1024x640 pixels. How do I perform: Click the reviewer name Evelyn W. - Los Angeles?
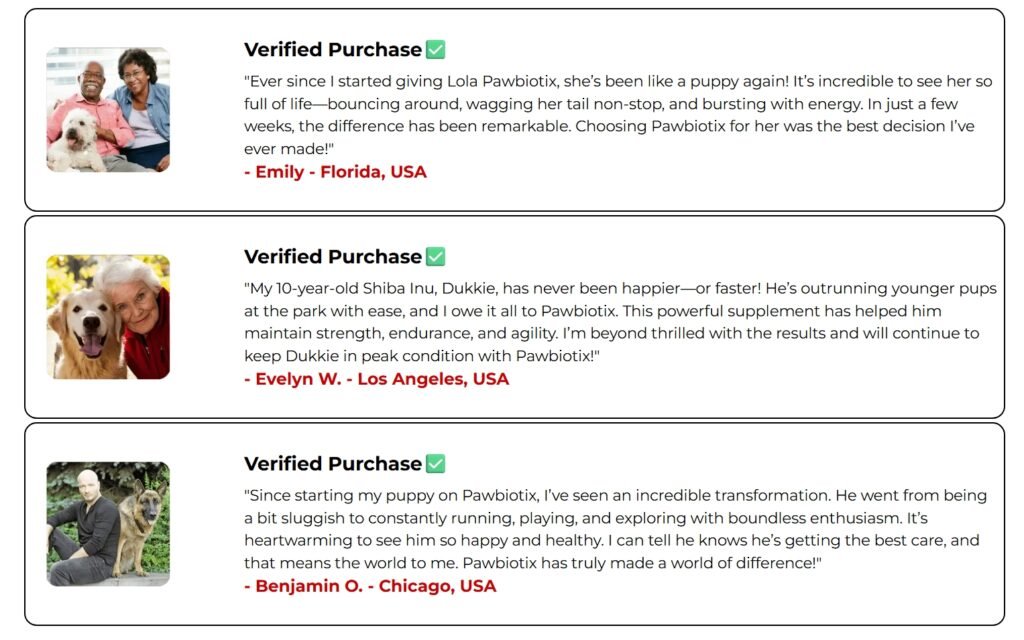coord(377,379)
